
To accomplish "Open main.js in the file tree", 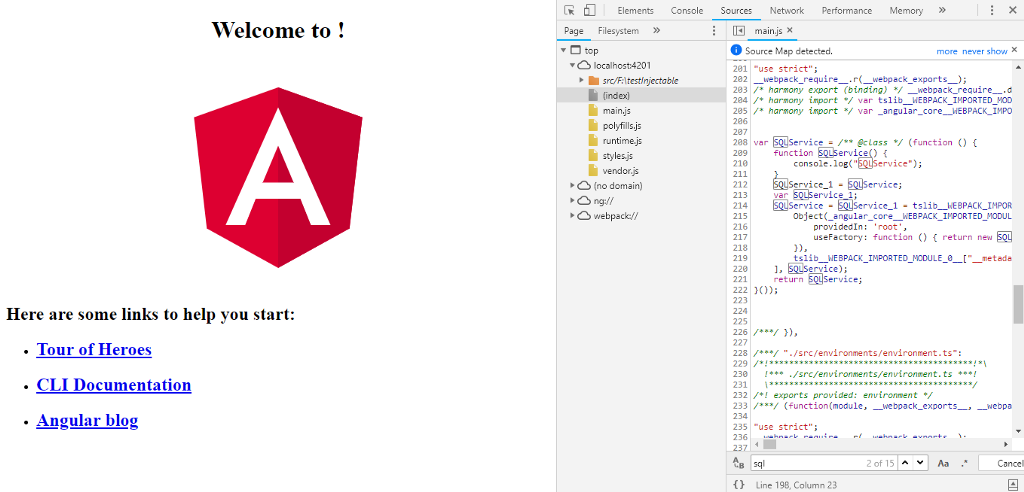I will click(x=616, y=110).
